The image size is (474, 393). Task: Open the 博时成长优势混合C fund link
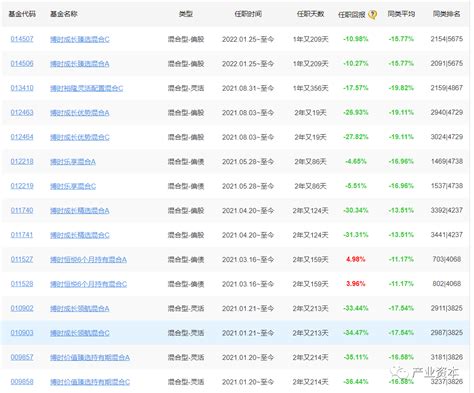[80, 137]
